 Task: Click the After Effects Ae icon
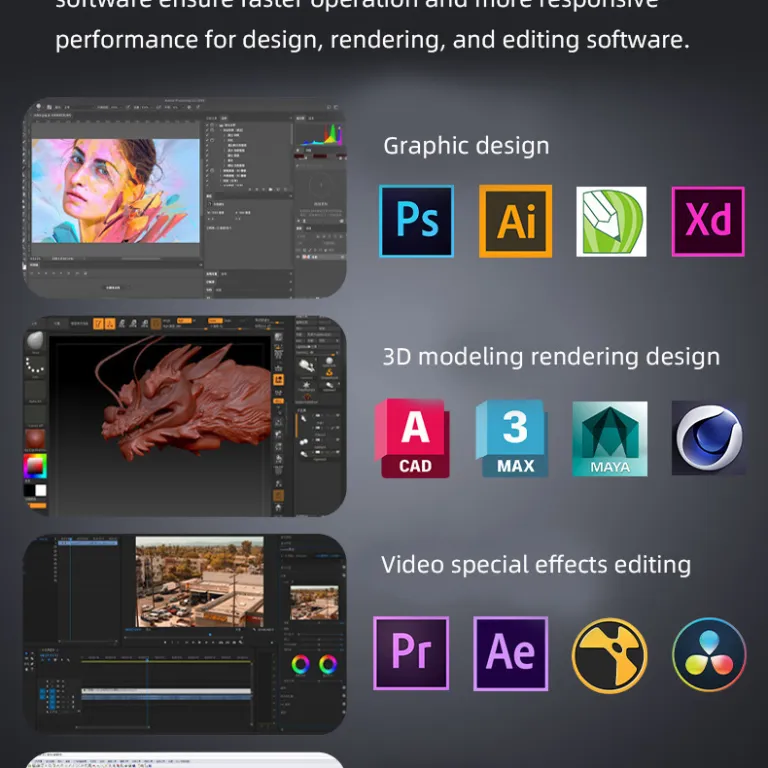click(x=510, y=653)
